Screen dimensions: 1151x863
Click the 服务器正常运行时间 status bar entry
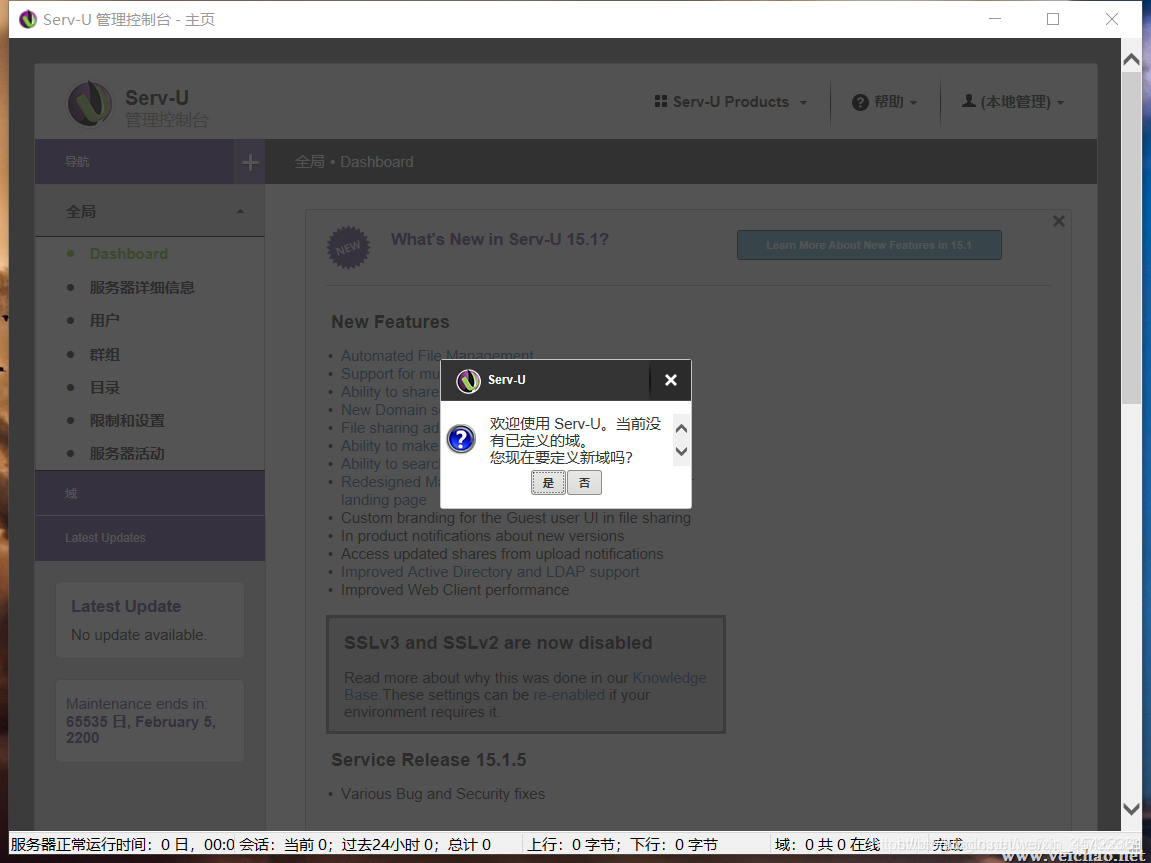123,845
